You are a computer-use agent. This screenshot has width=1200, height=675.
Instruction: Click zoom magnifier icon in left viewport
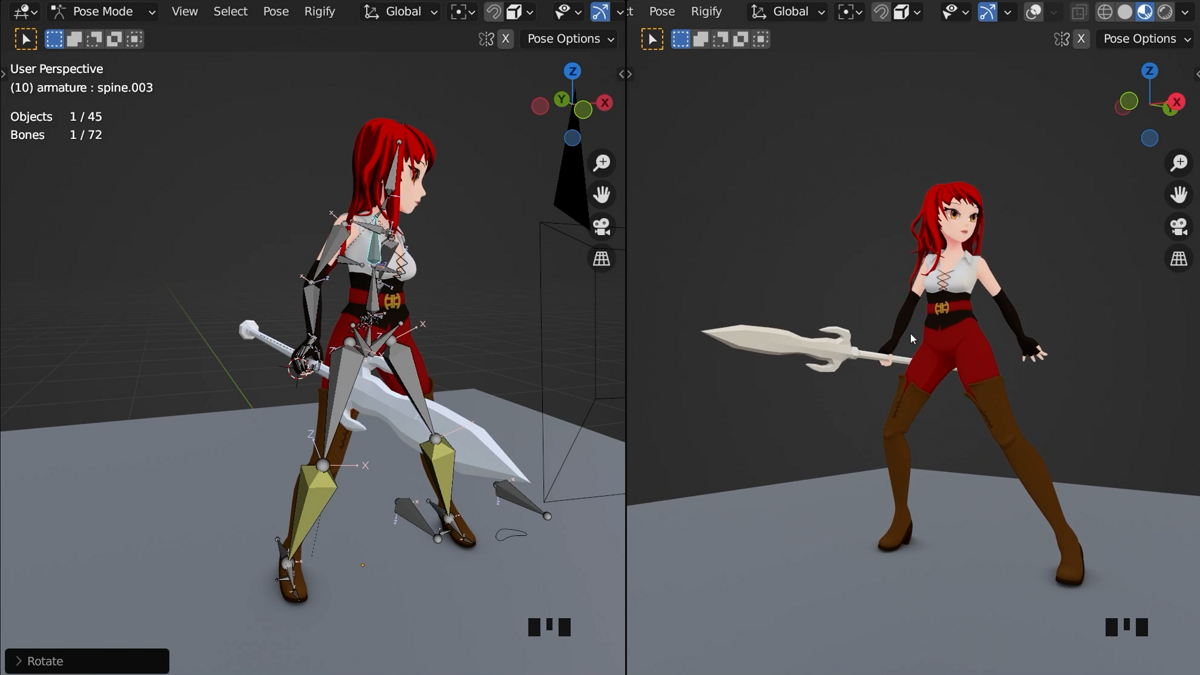click(x=602, y=163)
